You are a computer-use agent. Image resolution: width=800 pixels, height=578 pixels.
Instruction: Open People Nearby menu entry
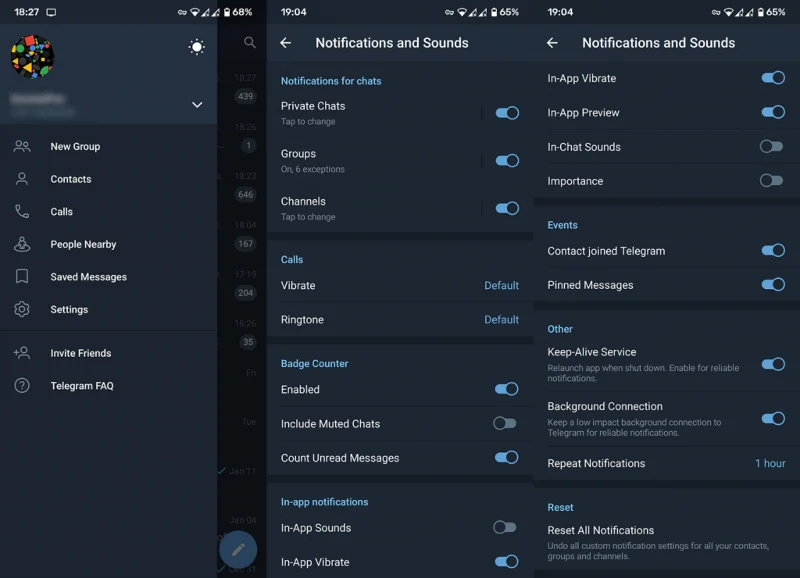[108, 244]
